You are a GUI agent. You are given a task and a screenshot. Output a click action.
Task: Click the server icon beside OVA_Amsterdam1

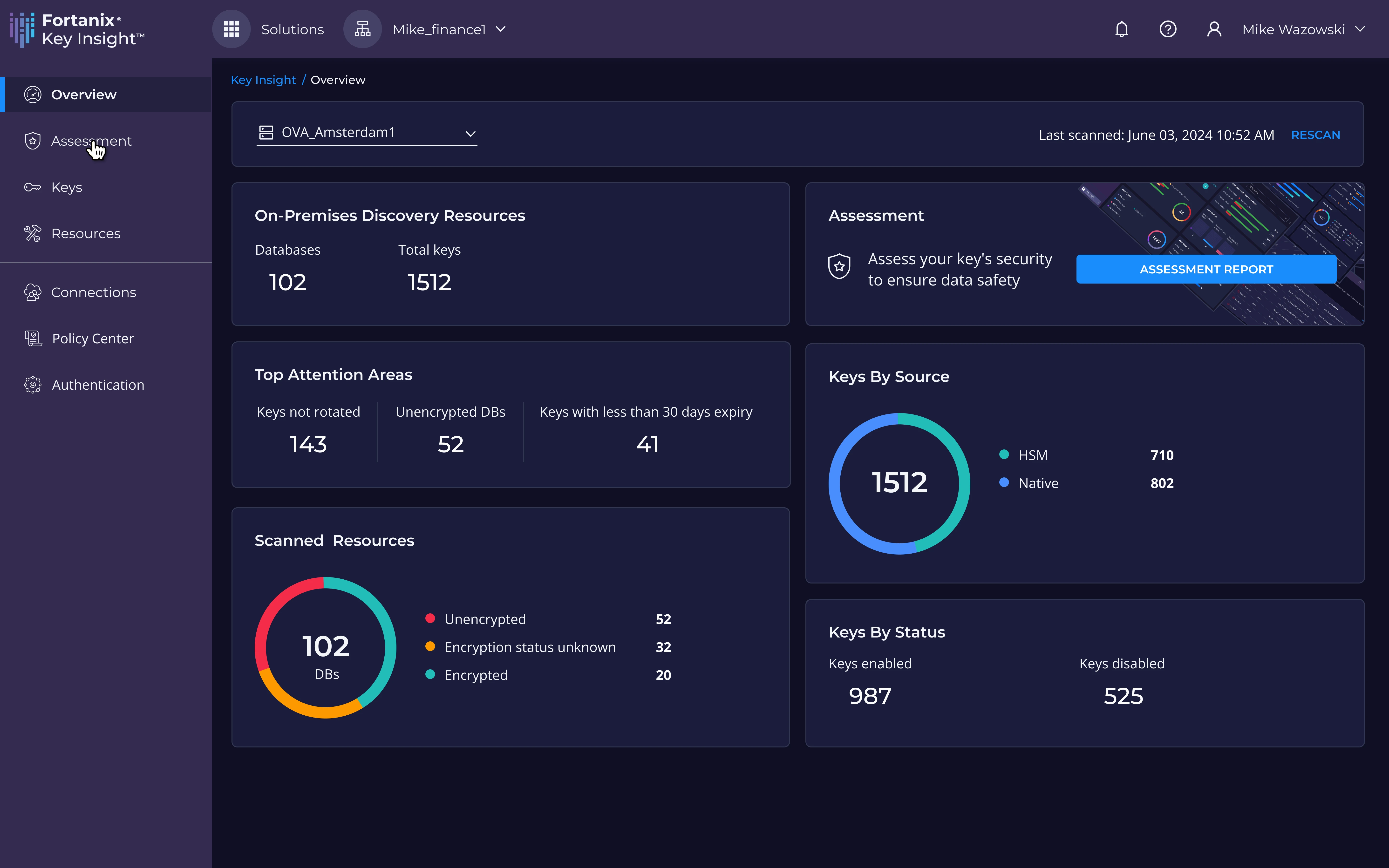pyautogui.click(x=266, y=133)
